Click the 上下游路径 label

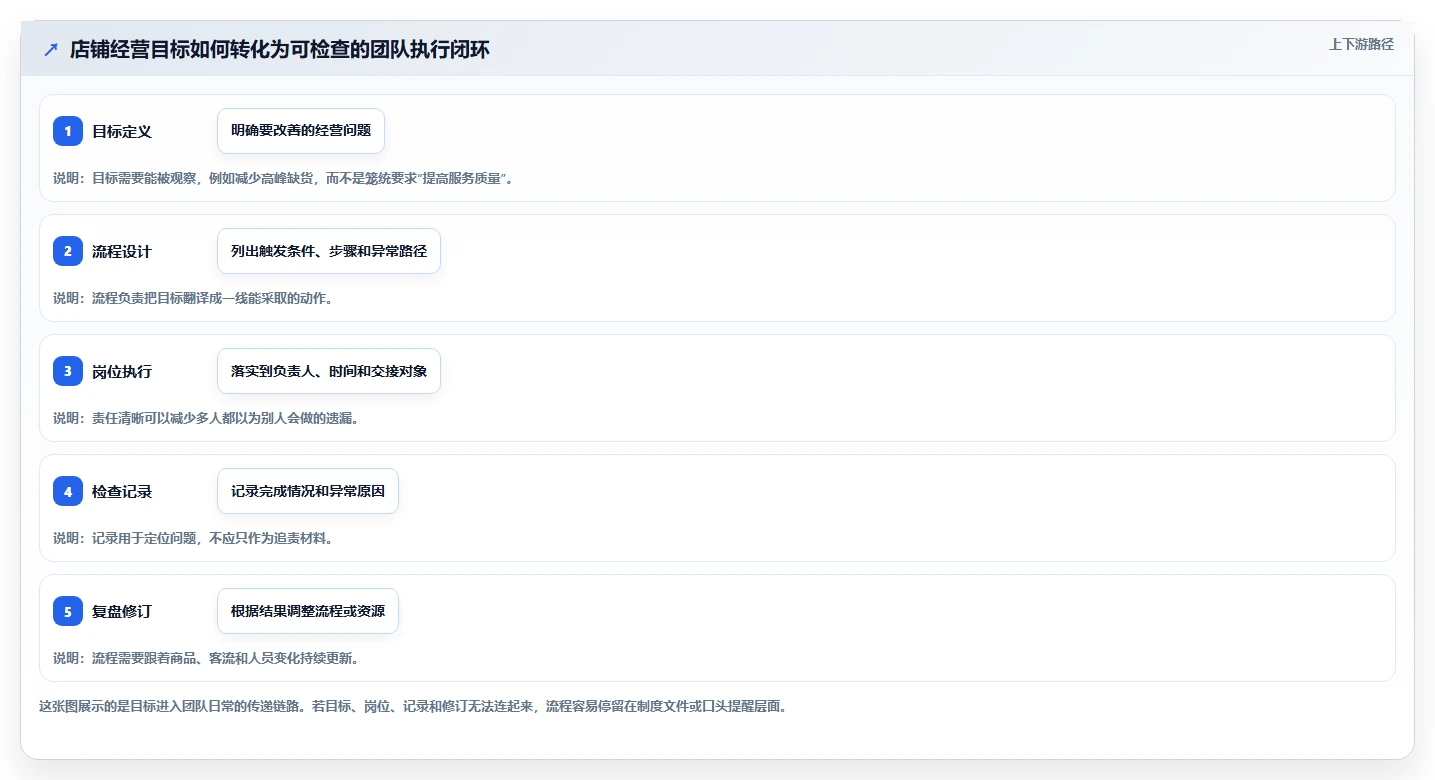click(1361, 44)
